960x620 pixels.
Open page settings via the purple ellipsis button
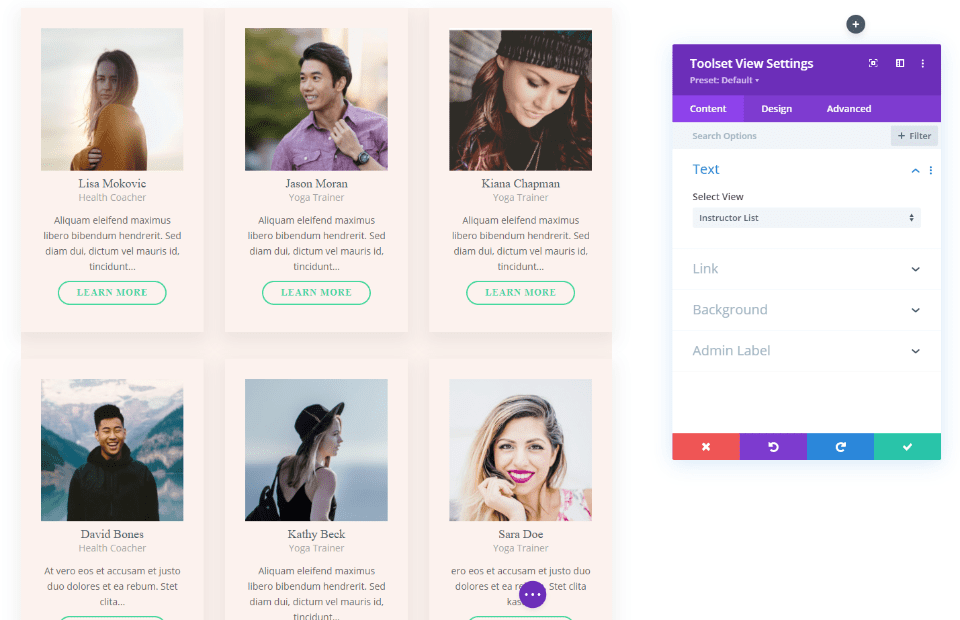pyautogui.click(x=533, y=594)
